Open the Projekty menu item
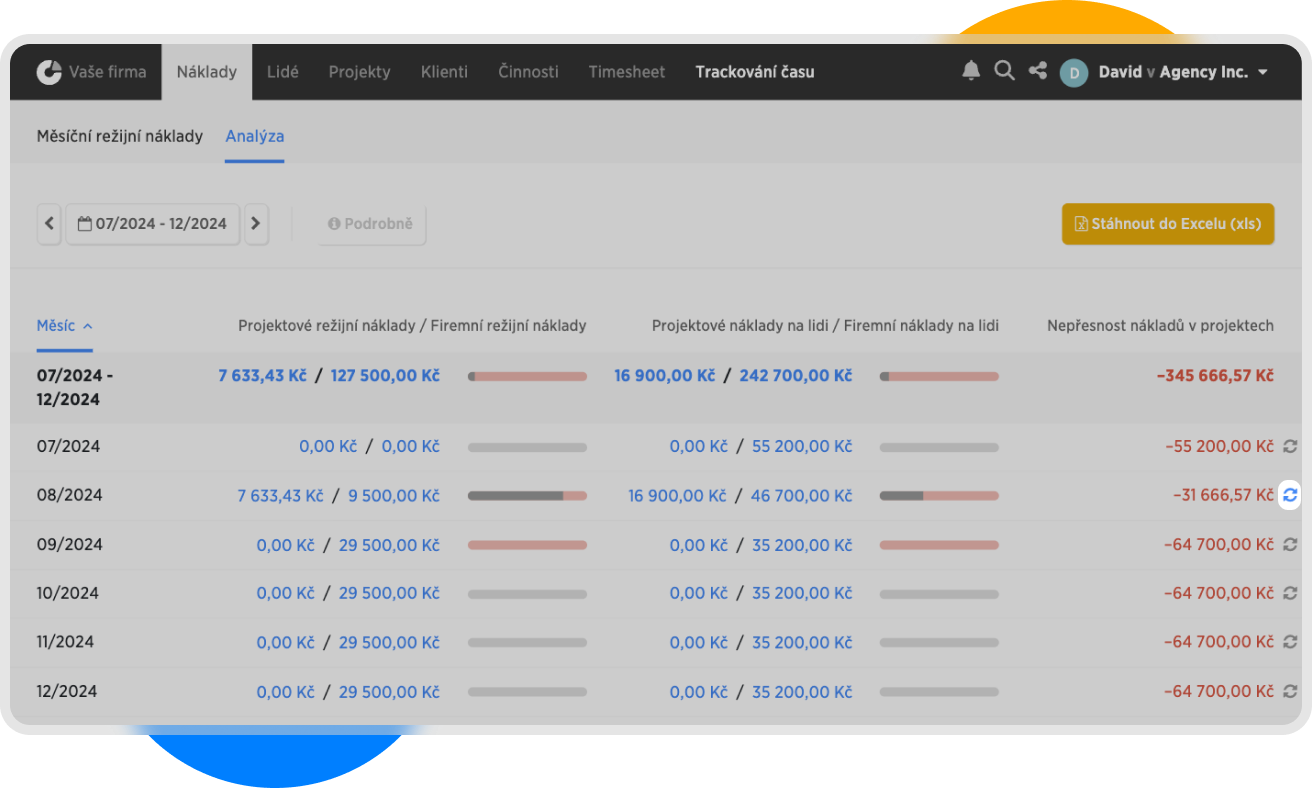 tap(359, 72)
